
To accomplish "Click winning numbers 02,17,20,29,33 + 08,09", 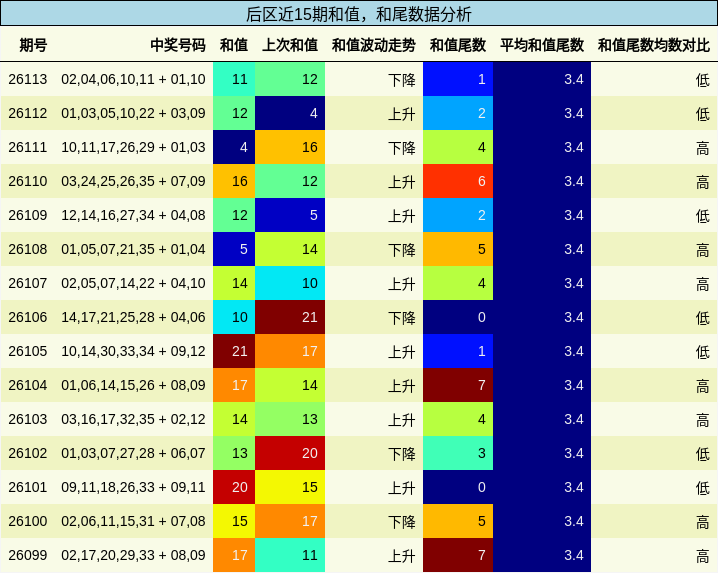I will click(x=133, y=555).
